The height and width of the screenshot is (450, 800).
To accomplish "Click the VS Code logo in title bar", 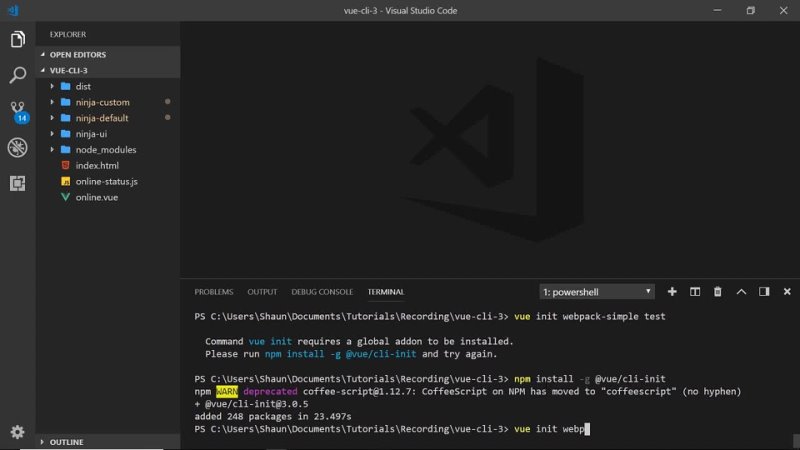I will (14, 10).
